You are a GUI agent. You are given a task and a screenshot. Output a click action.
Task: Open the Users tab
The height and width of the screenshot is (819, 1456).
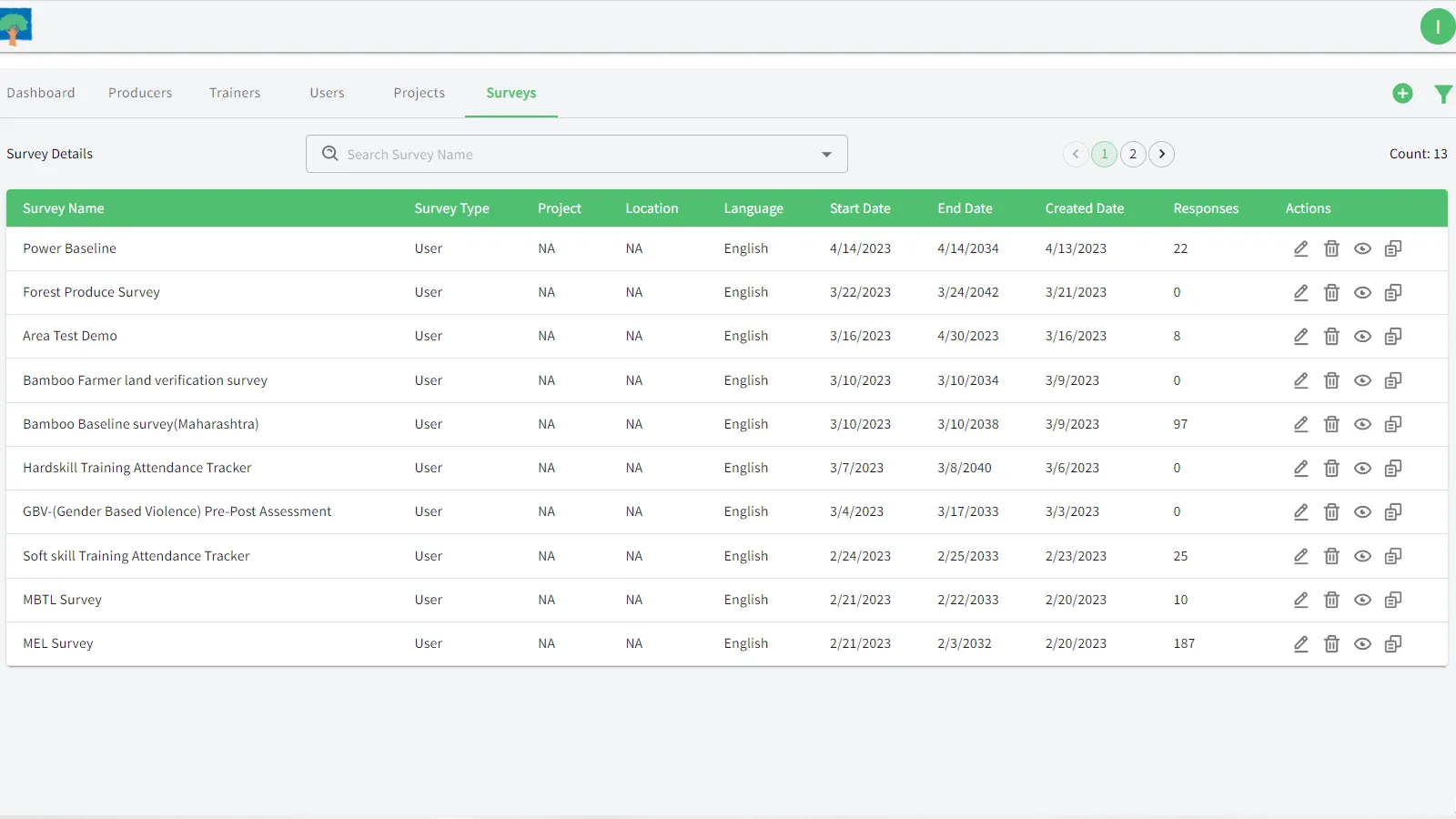coord(327,93)
